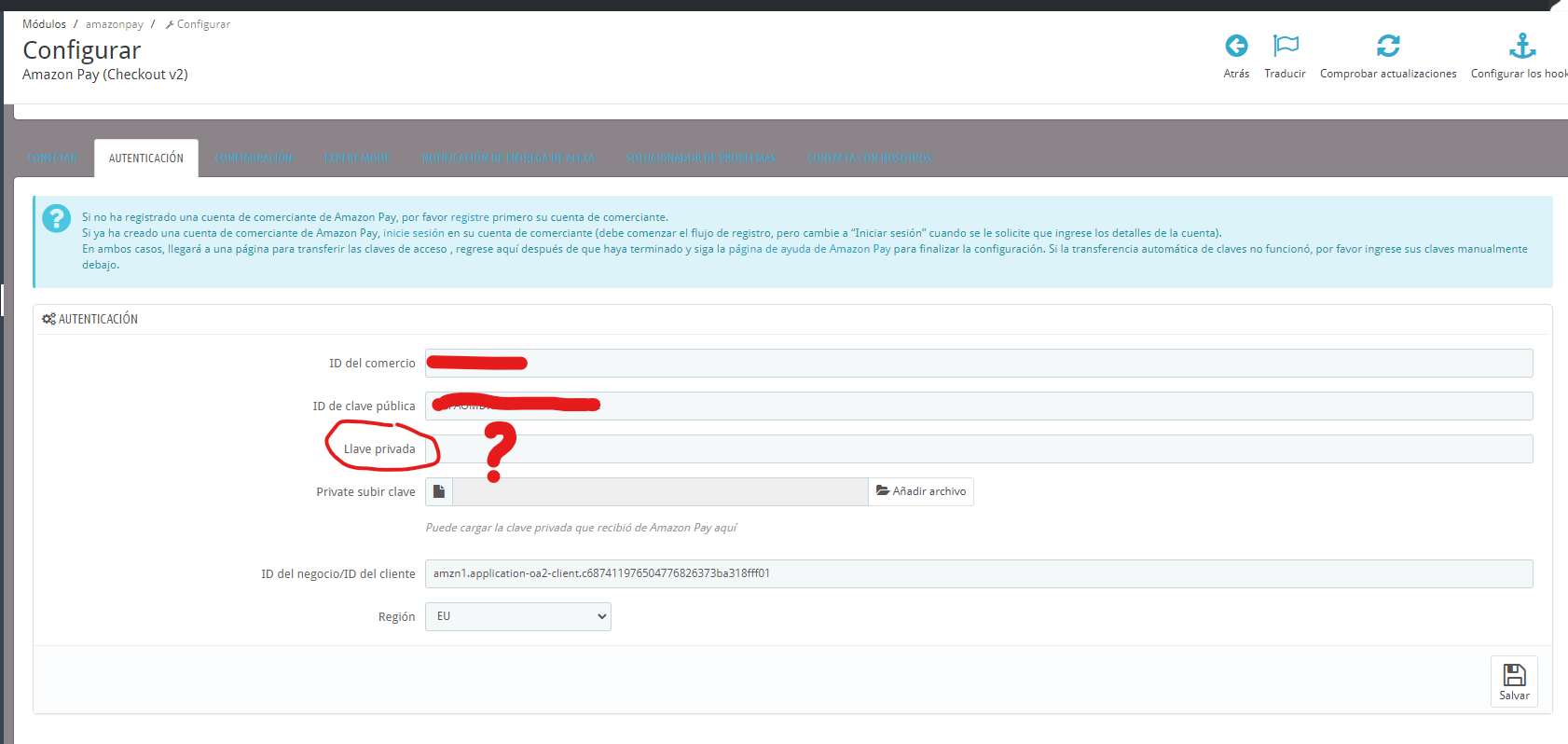The height and width of the screenshot is (744, 1568).
Task: Focus the ID de clave pública field
Action: pyautogui.click(x=979, y=406)
